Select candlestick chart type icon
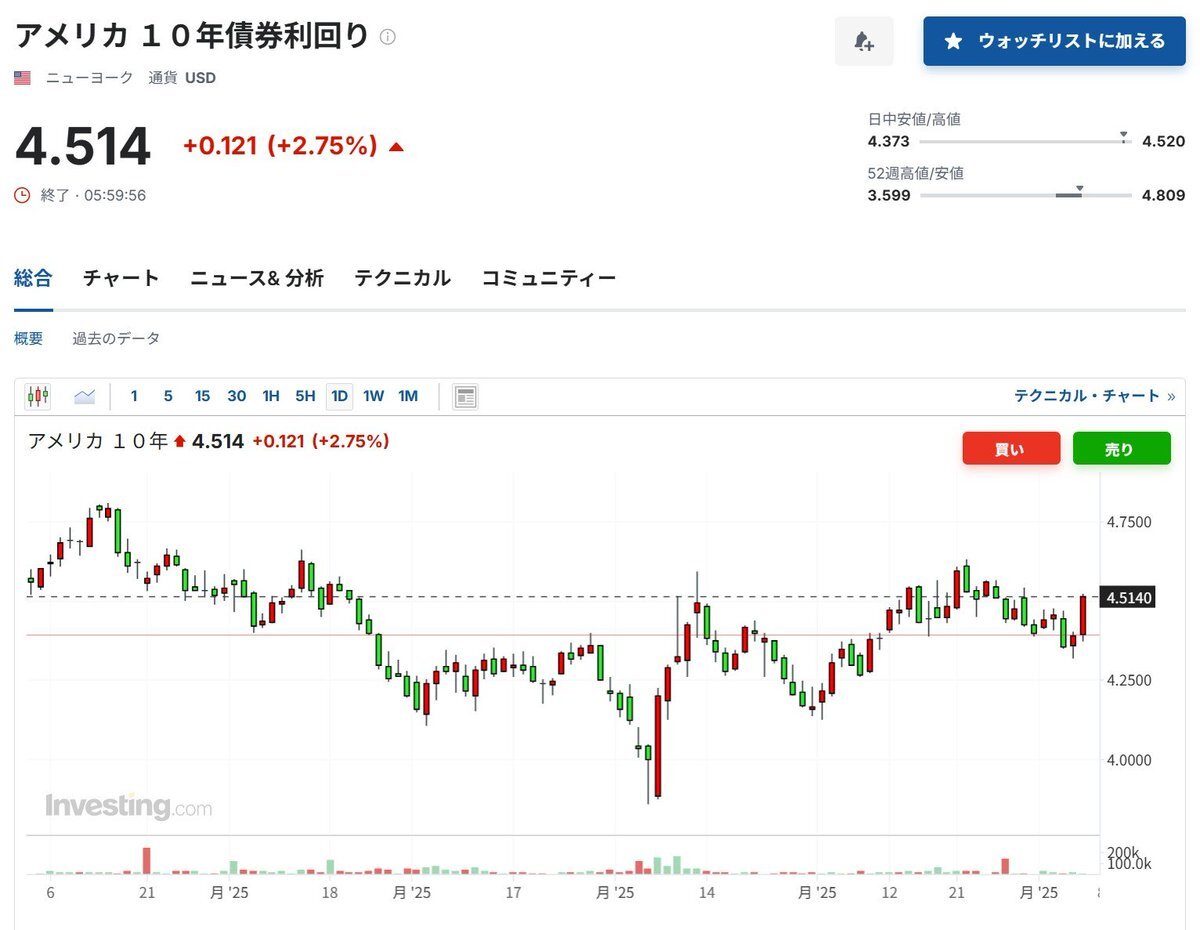 (x=38, y=396)
